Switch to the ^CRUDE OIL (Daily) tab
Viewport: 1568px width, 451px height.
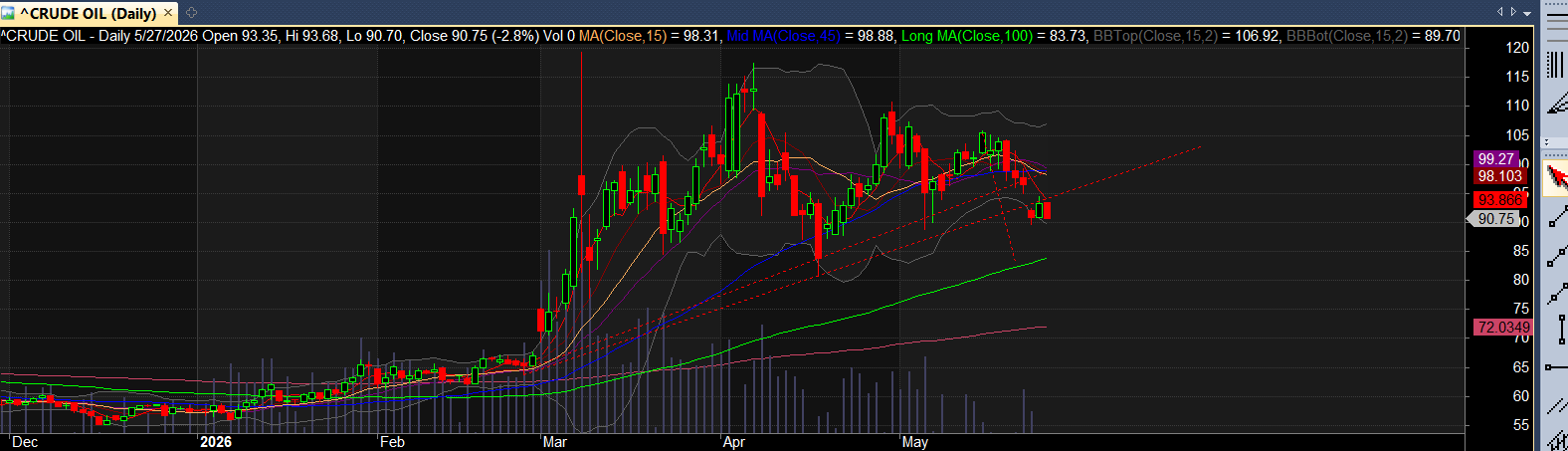pyautogui.click(x=88, y=13)
